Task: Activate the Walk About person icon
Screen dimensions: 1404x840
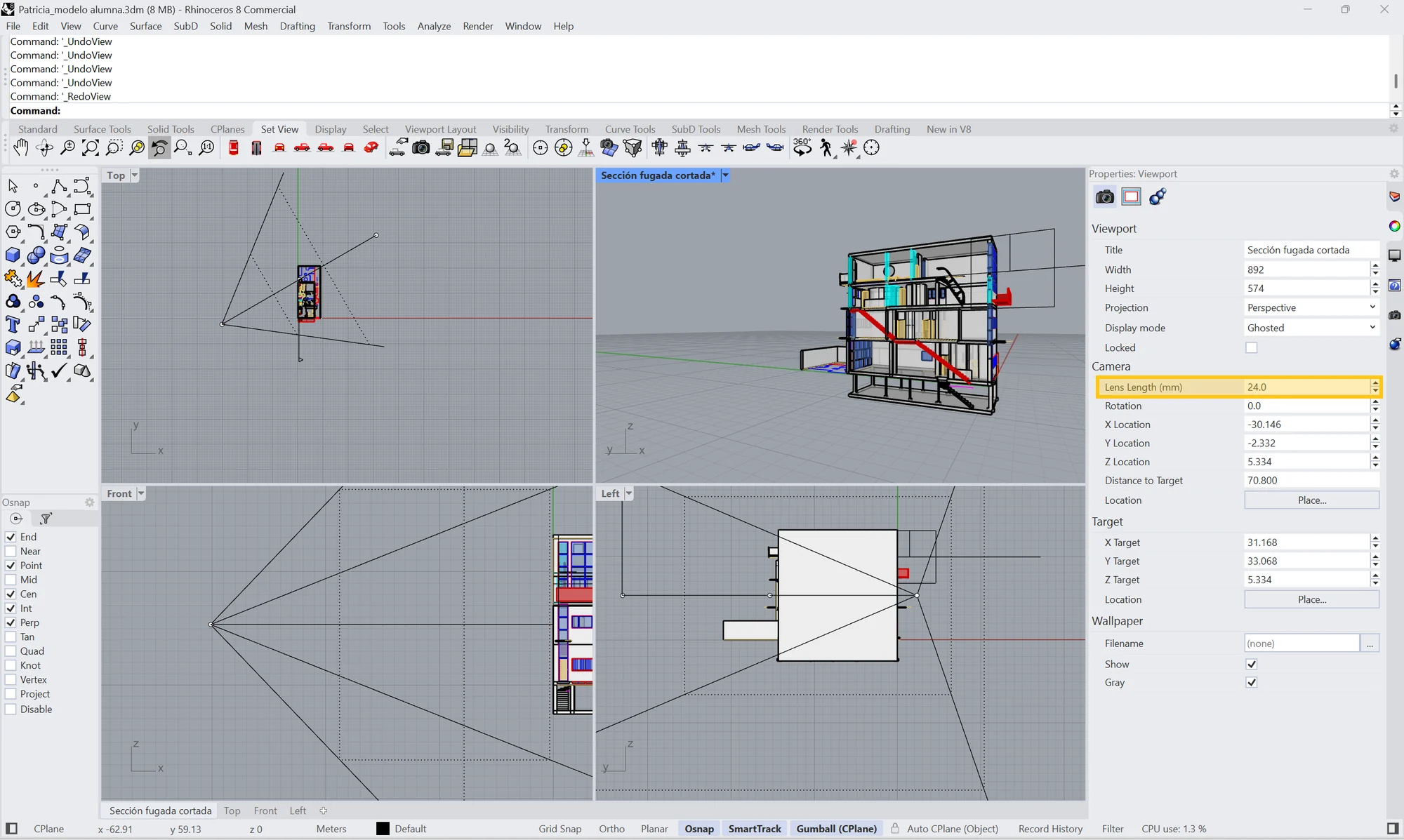Action: 826,147
